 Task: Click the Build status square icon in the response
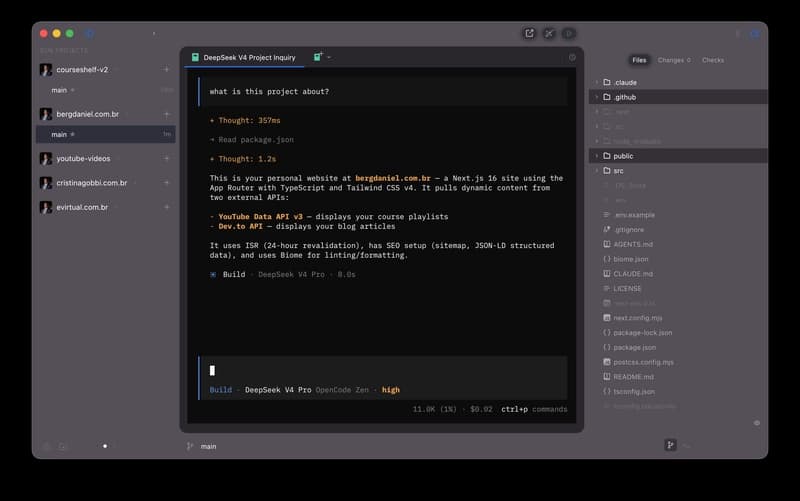click(213, 274)
